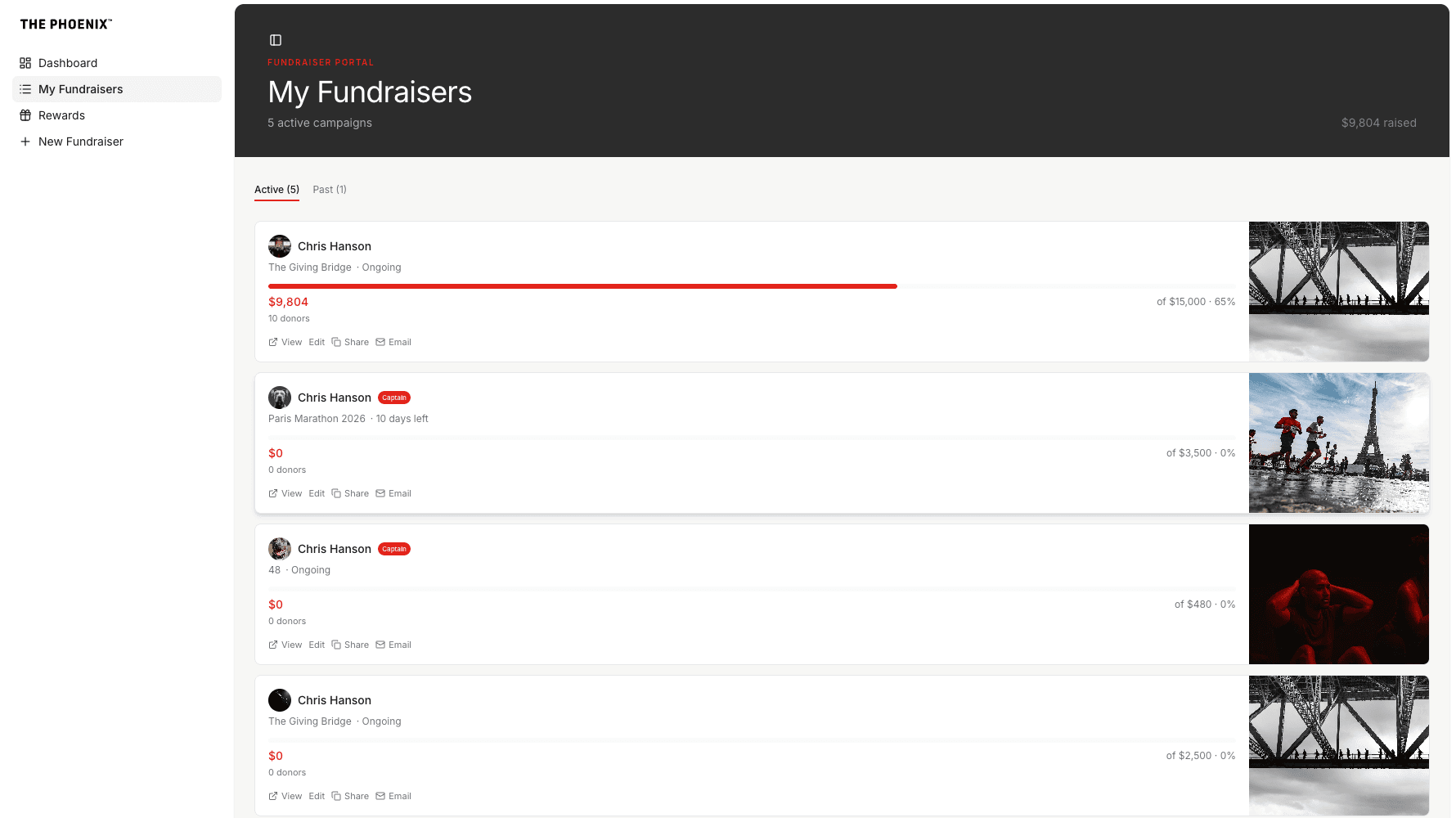Share the $9,804 Giving Bridge fundraiser
1456x818 pixels.
click(350, 342)
